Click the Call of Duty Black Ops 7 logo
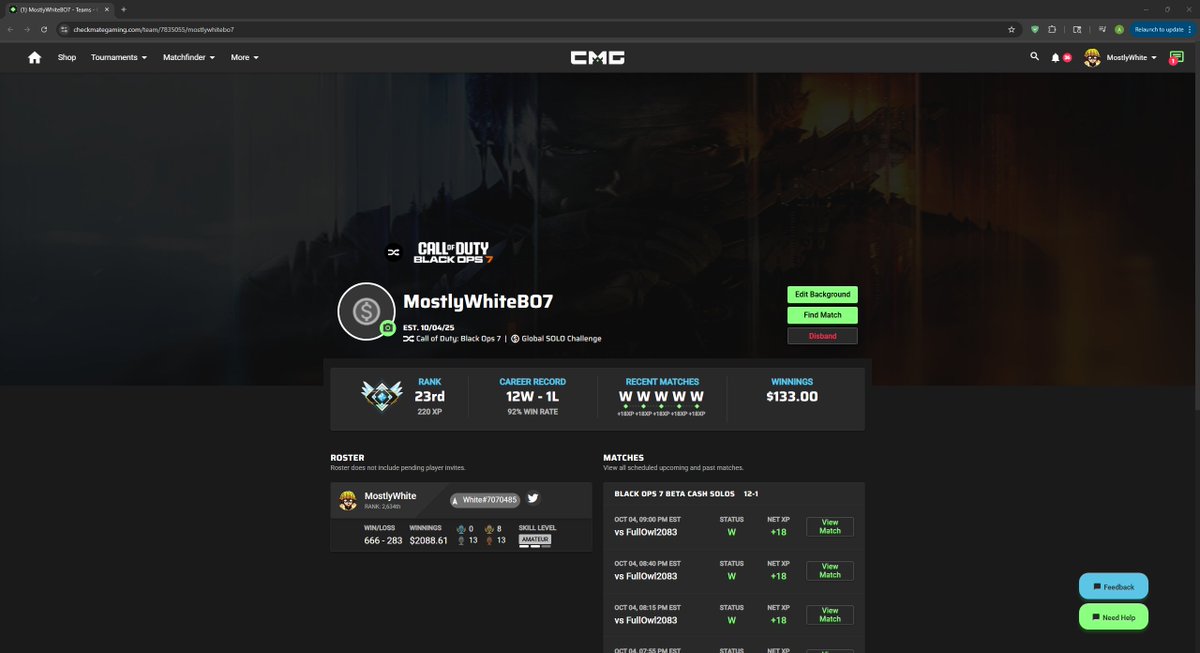 (453, 252)
